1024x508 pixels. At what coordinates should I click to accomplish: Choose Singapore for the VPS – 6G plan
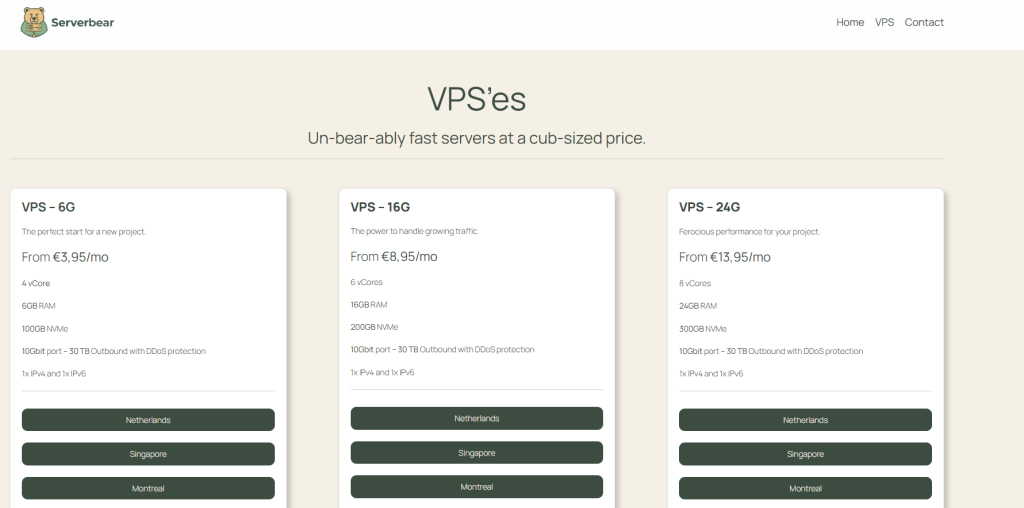tap(148, 454)
